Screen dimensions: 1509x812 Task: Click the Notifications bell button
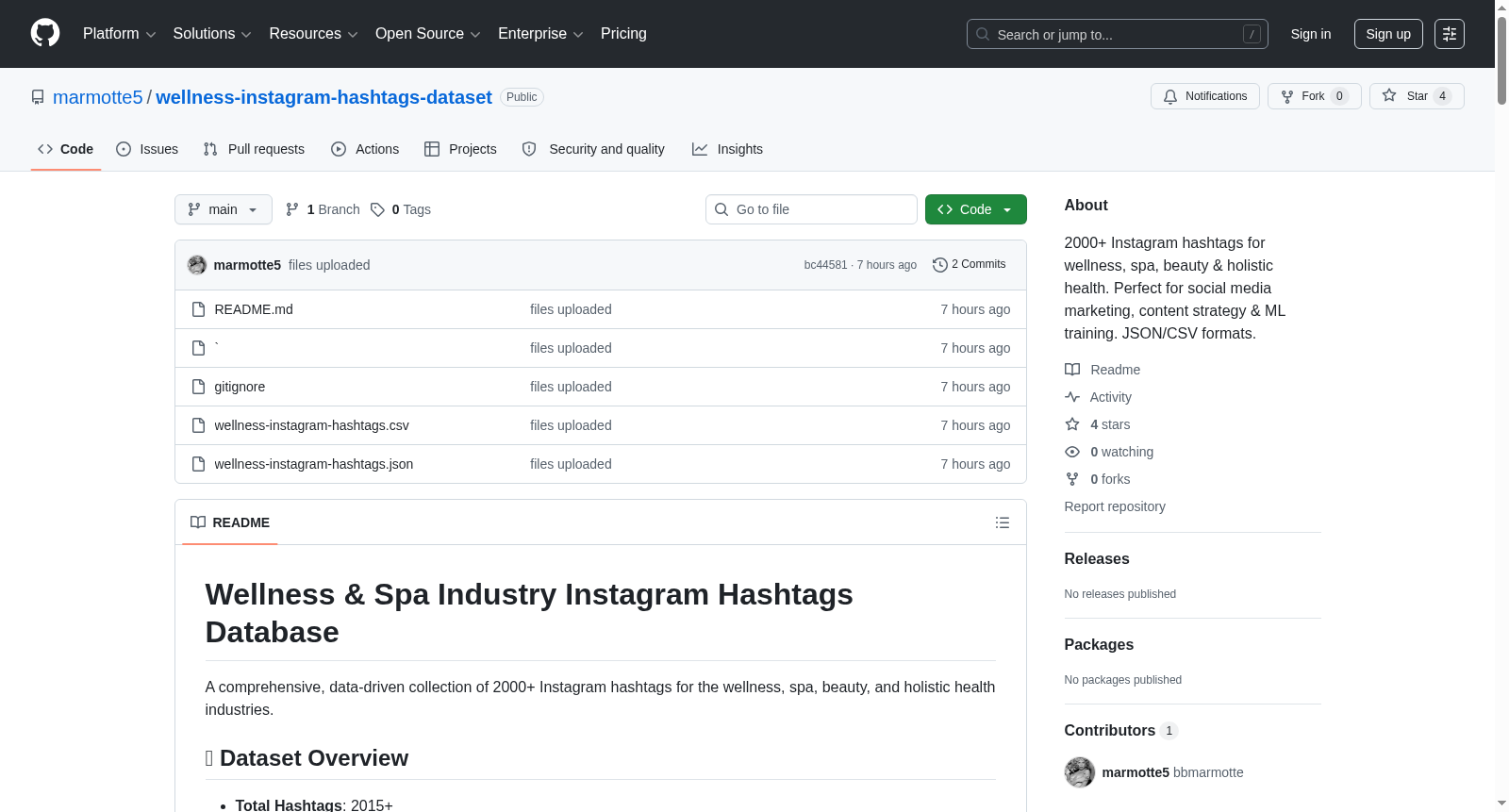[1204, 96]
